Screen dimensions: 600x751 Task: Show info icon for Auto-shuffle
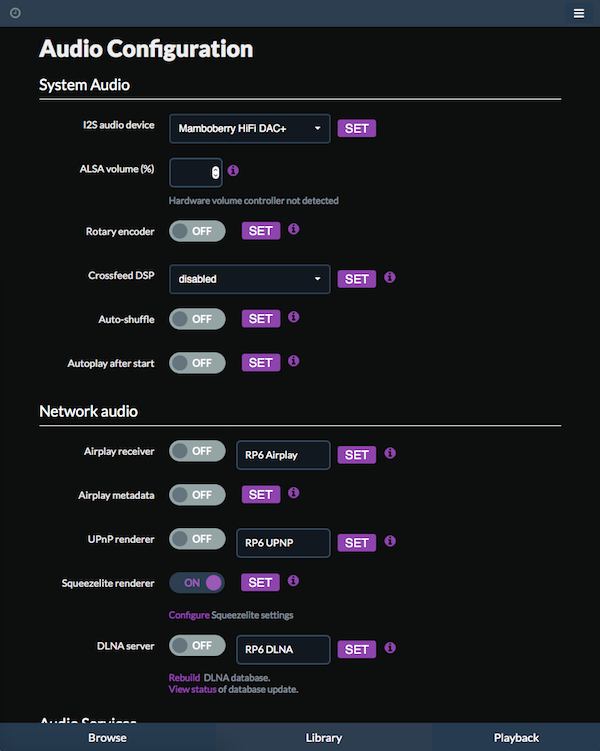pyautogui.click(x=294, y=317)
